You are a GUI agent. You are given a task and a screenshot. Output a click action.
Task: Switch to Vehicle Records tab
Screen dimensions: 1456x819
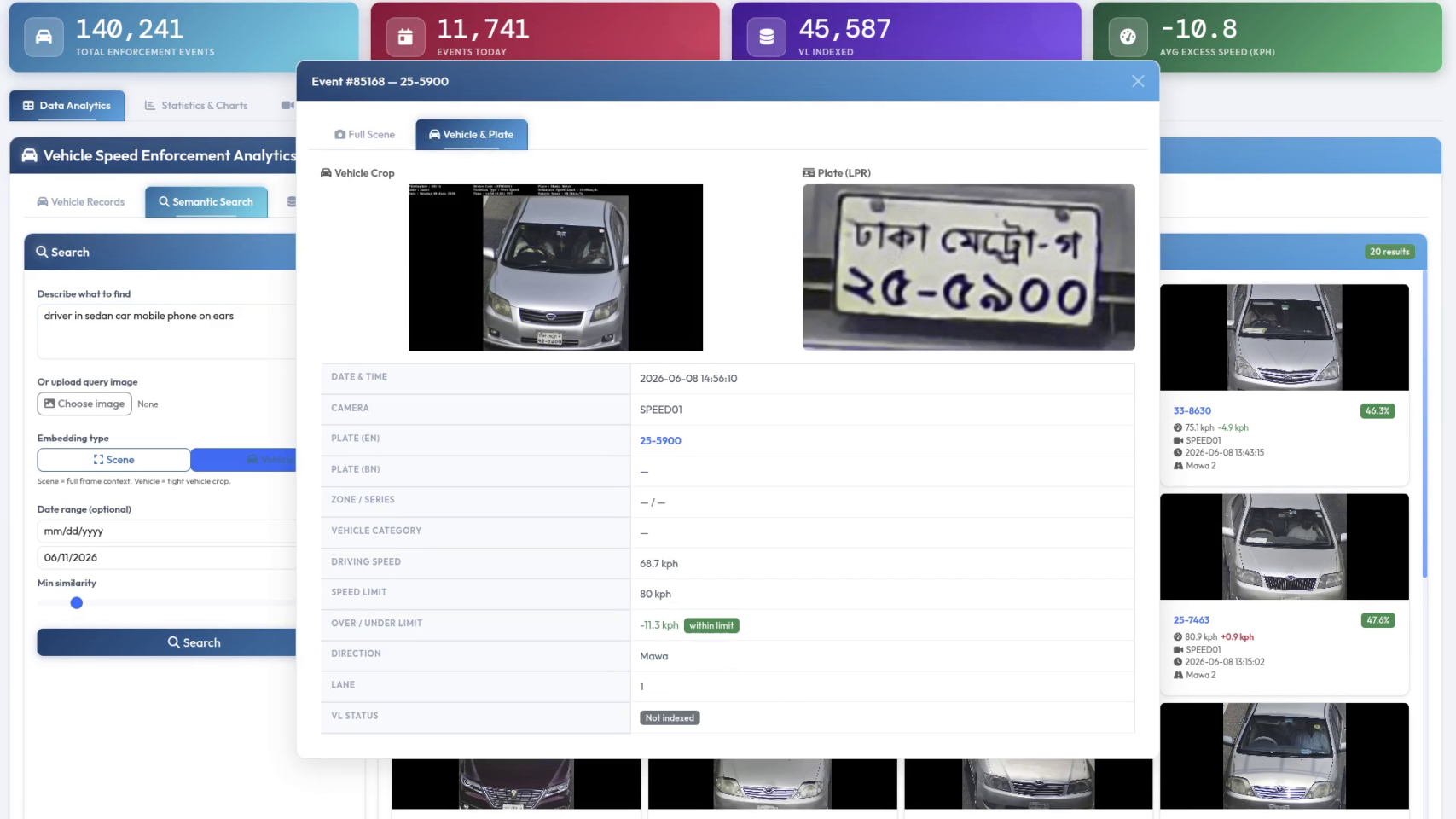pyautogui.click(x=81, y=202)
